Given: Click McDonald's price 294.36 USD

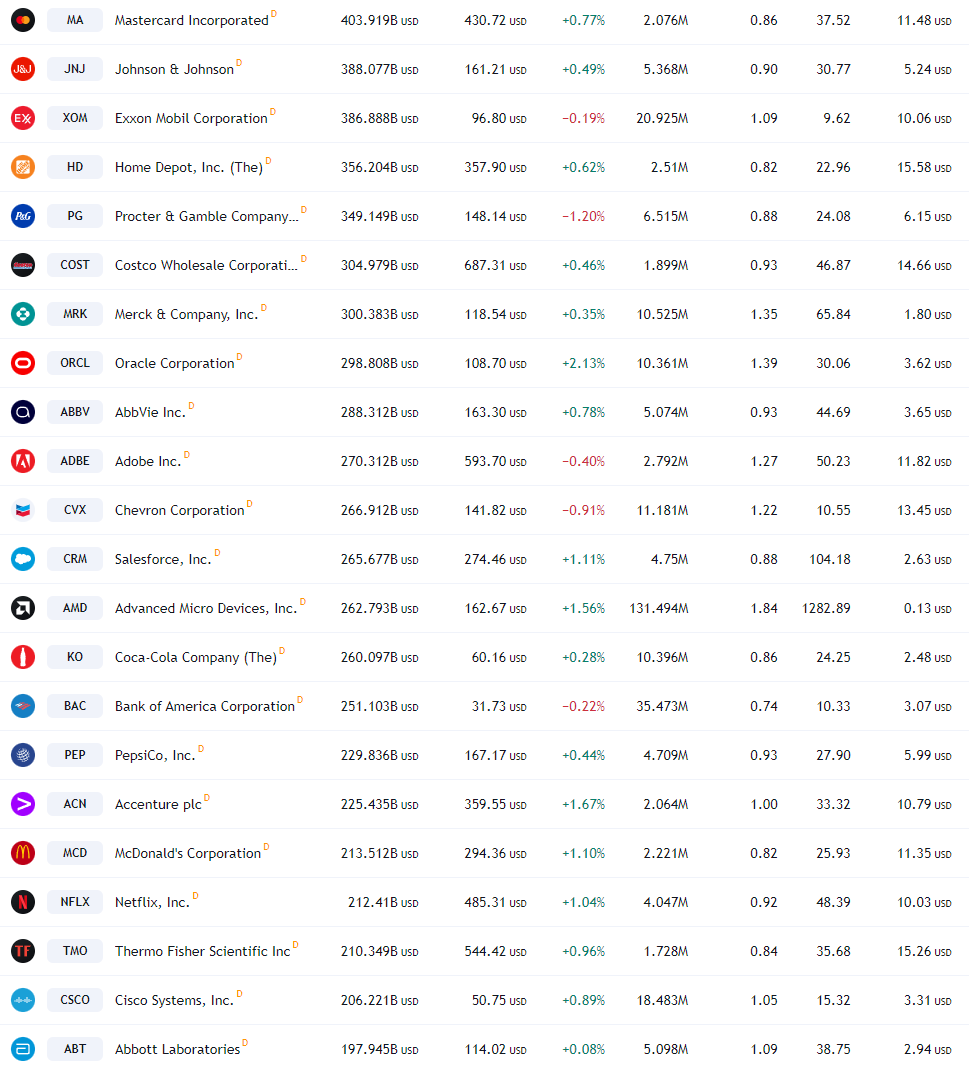Looking at the screenshot, I should coord(495,853).
